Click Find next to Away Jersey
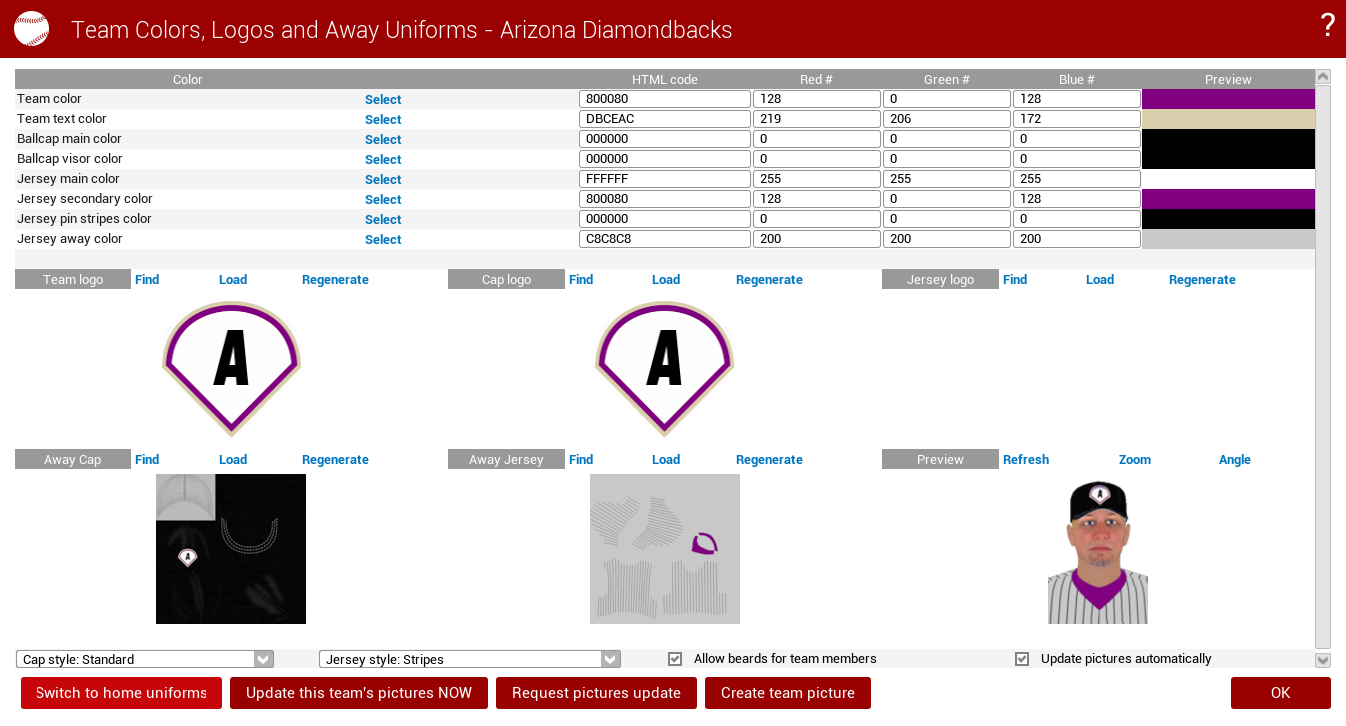 coord(581,460)
